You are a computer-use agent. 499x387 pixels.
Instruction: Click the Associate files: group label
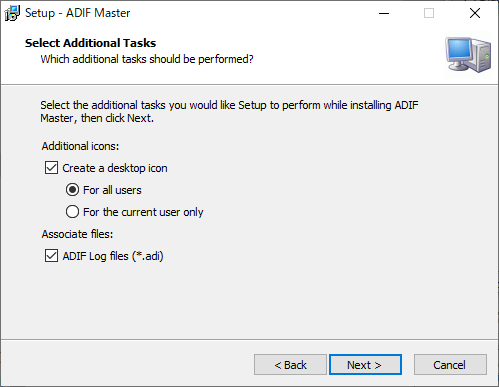[77, 234]
